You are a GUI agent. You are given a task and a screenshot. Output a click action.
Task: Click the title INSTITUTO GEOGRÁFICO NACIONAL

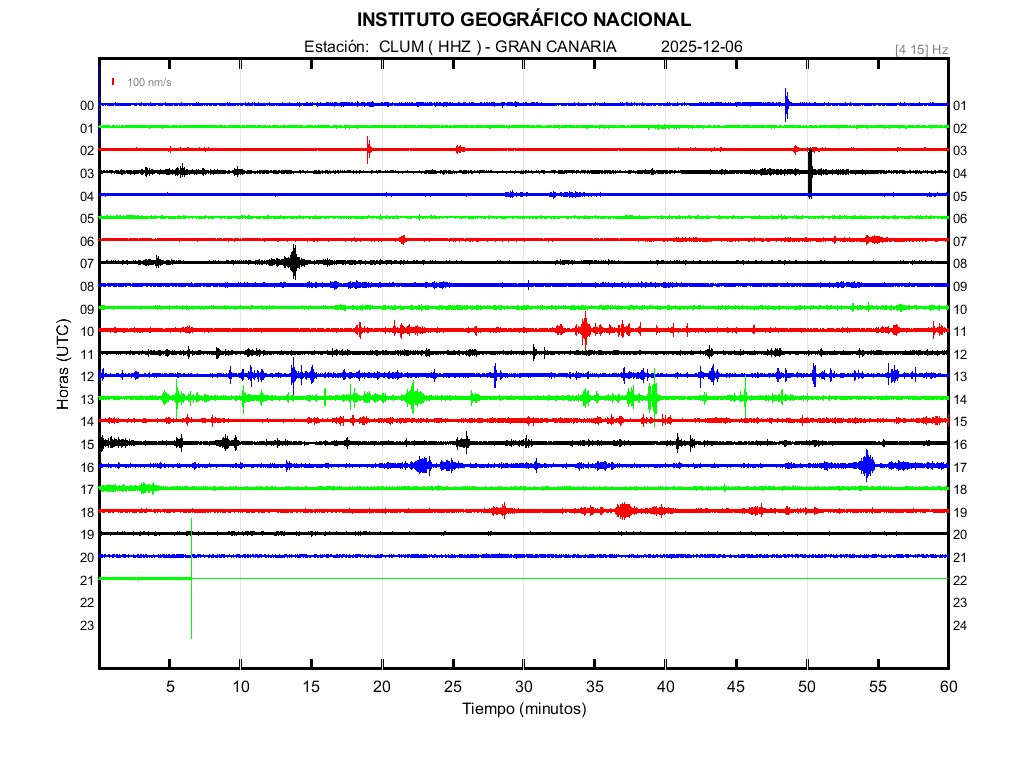(524, 20)
